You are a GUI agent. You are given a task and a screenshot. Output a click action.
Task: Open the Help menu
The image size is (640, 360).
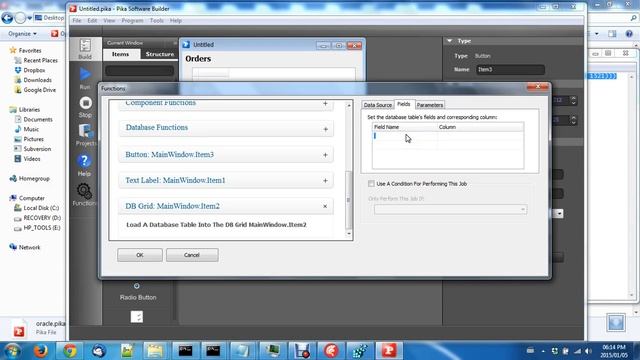point(176,20)
